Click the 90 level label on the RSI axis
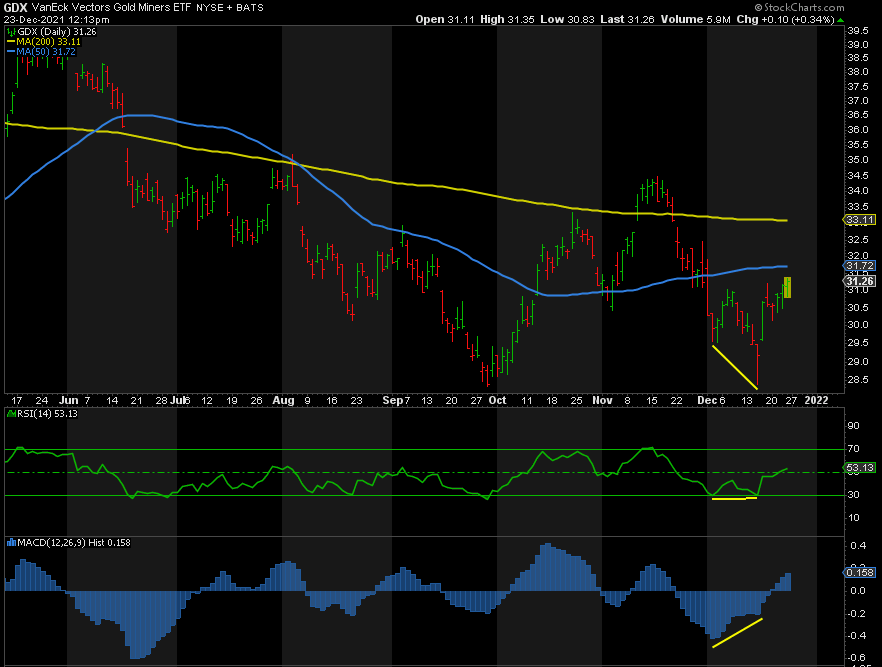The height and width of the screenshot is (667, 882). pyautogui.click(x=853, y=426)
